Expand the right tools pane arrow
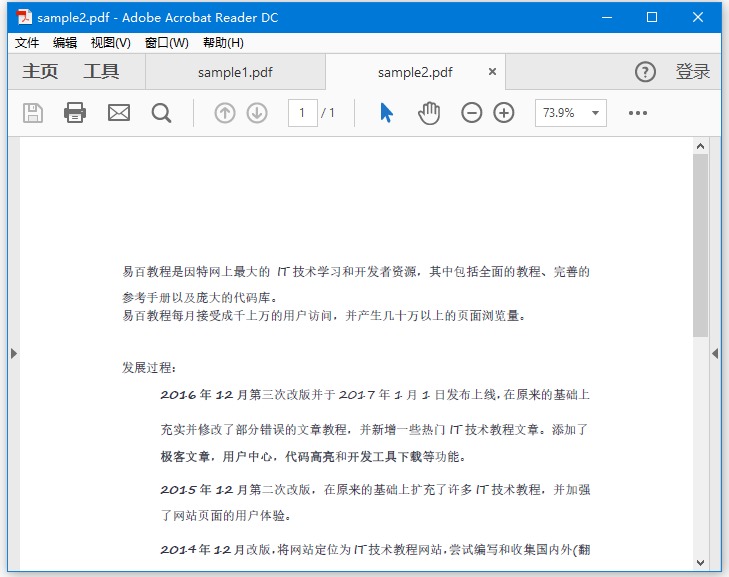Viewport: 729px width, 577px height. click(x=715, y=354)
